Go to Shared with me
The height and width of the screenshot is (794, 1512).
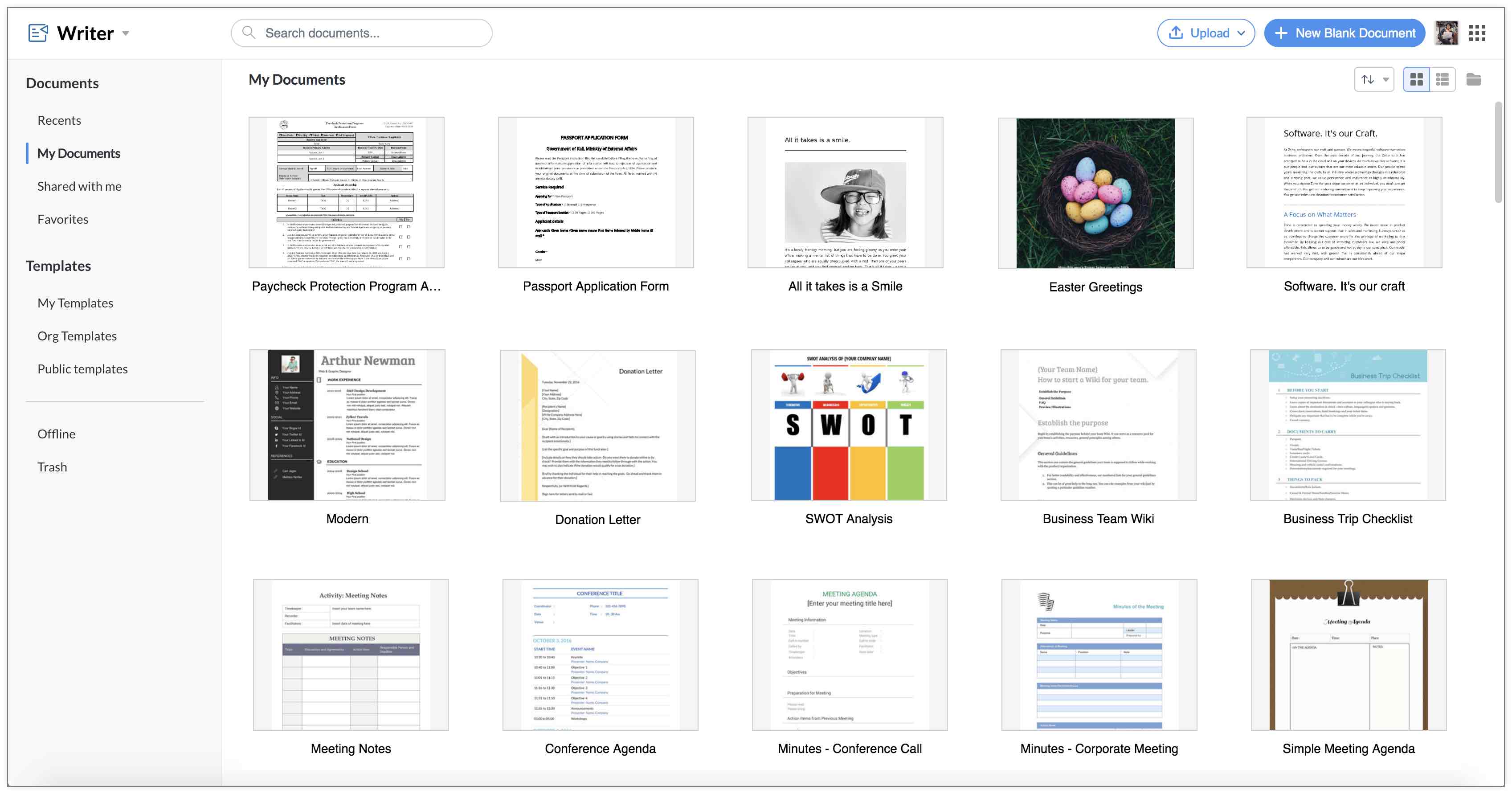click(x=79, y=186)
